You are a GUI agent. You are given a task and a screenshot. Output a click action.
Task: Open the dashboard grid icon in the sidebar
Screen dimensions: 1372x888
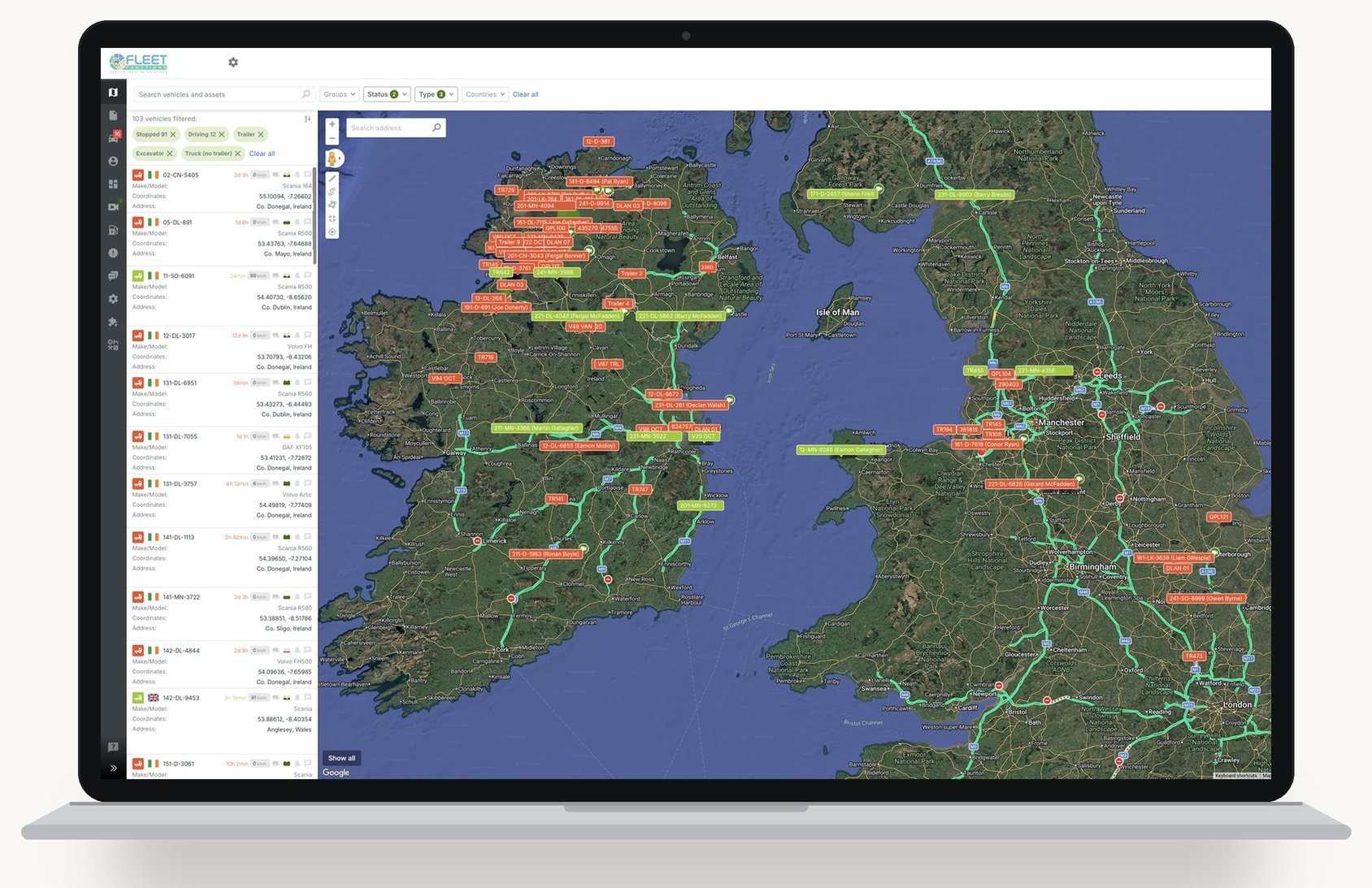click(113, 184)
